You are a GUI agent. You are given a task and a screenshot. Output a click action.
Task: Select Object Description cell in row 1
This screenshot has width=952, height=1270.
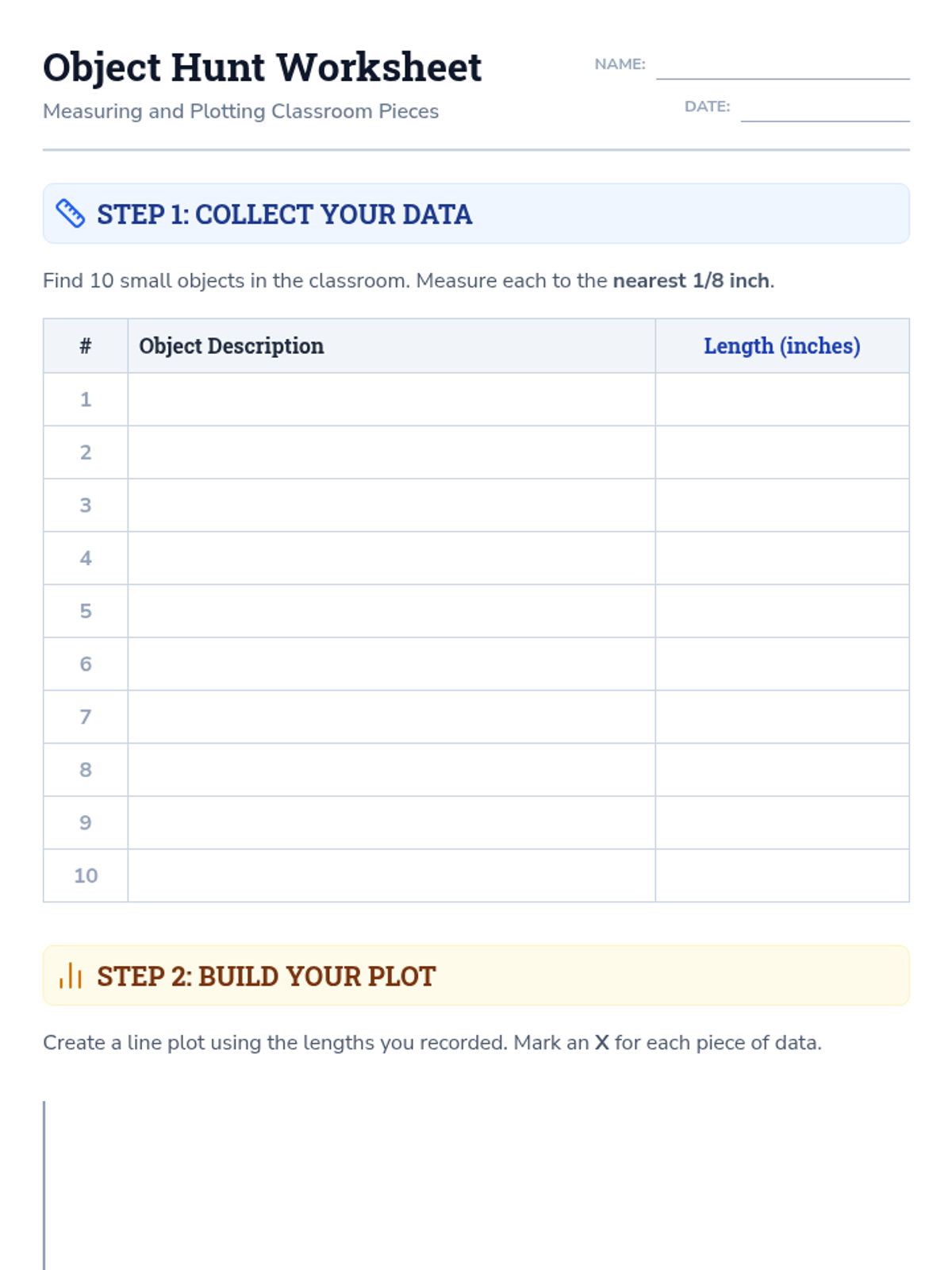pos(391,399)
